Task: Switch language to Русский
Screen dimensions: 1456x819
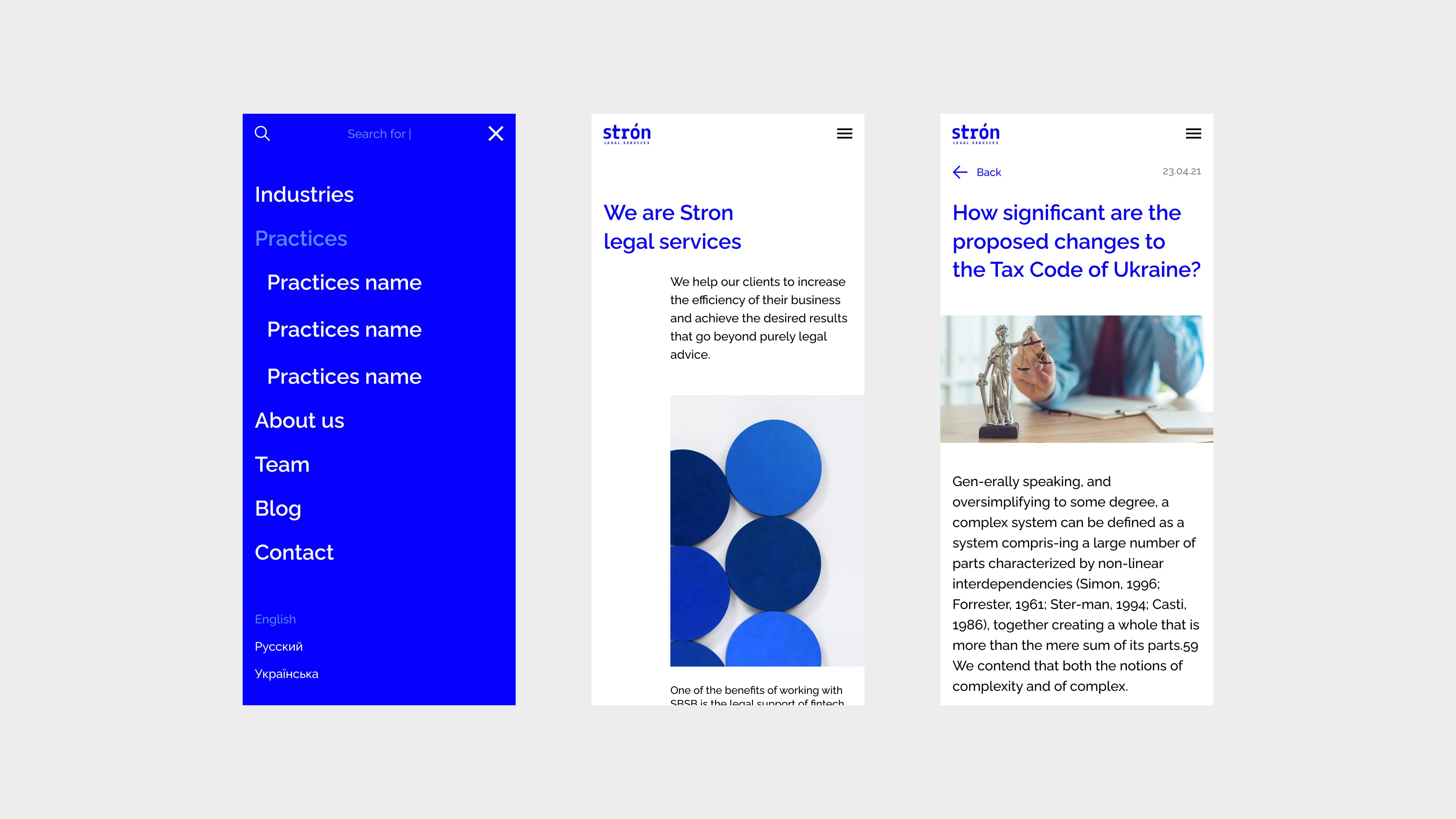Action: click(x=279, y=646)
